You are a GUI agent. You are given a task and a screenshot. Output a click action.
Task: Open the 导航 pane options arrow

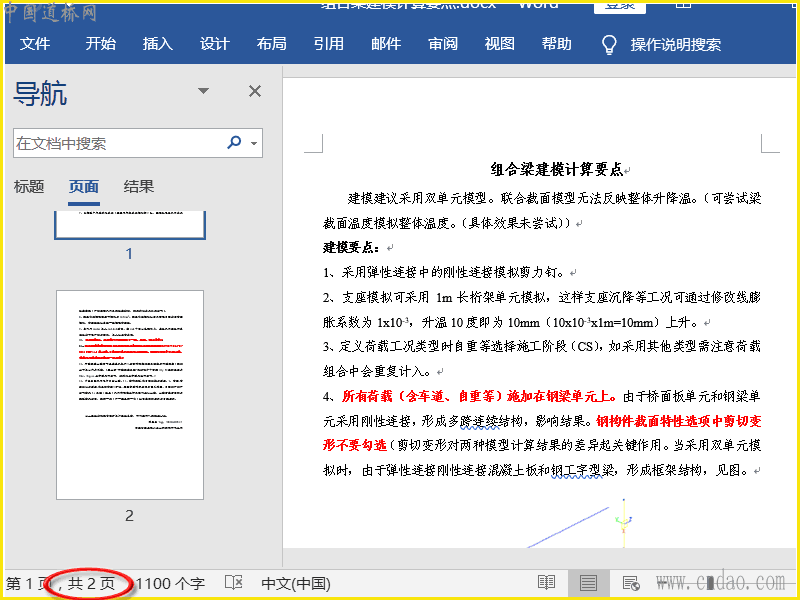204,91
